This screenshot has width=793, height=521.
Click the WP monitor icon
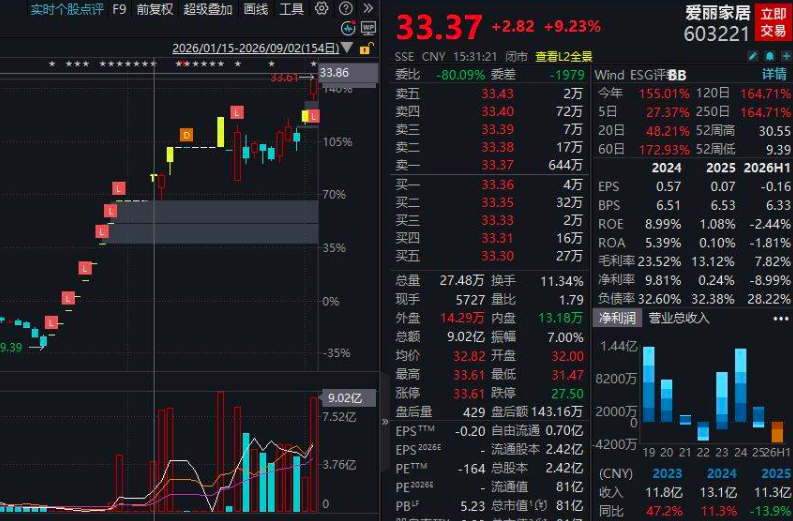(x=369, y=28)
